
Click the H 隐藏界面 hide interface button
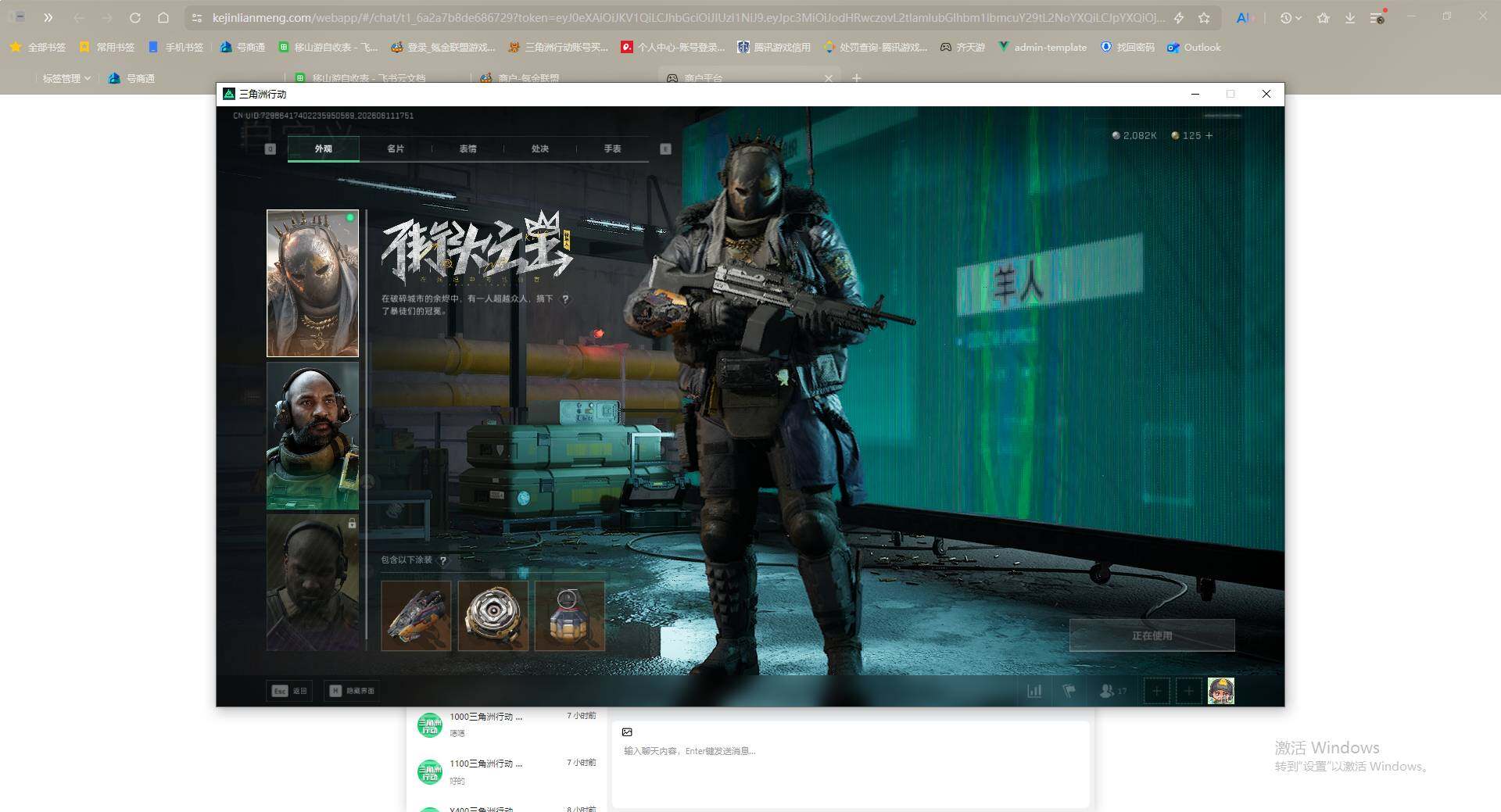[351, 691]
